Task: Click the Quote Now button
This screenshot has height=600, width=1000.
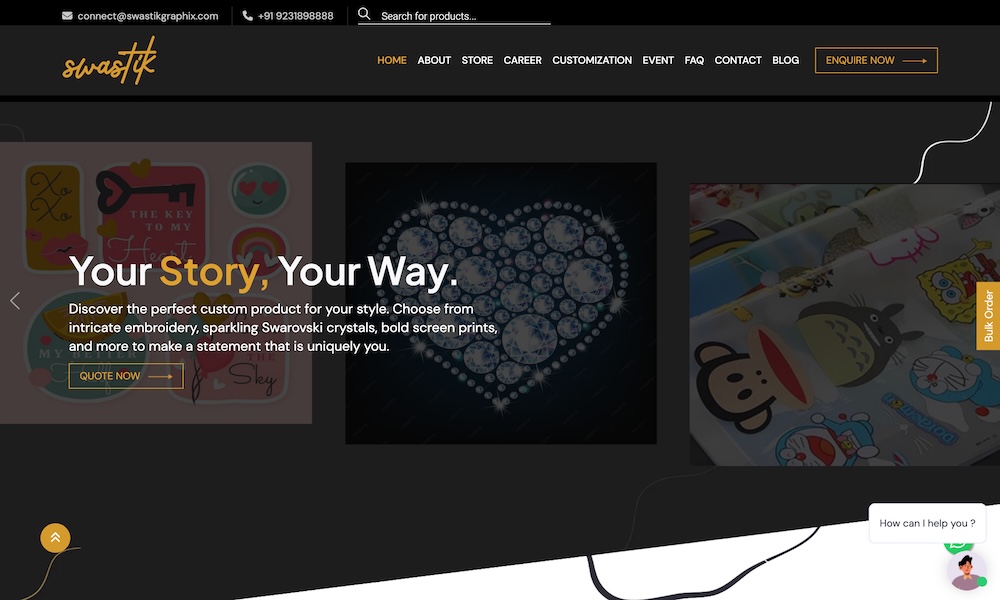Action: pos(126,376)
